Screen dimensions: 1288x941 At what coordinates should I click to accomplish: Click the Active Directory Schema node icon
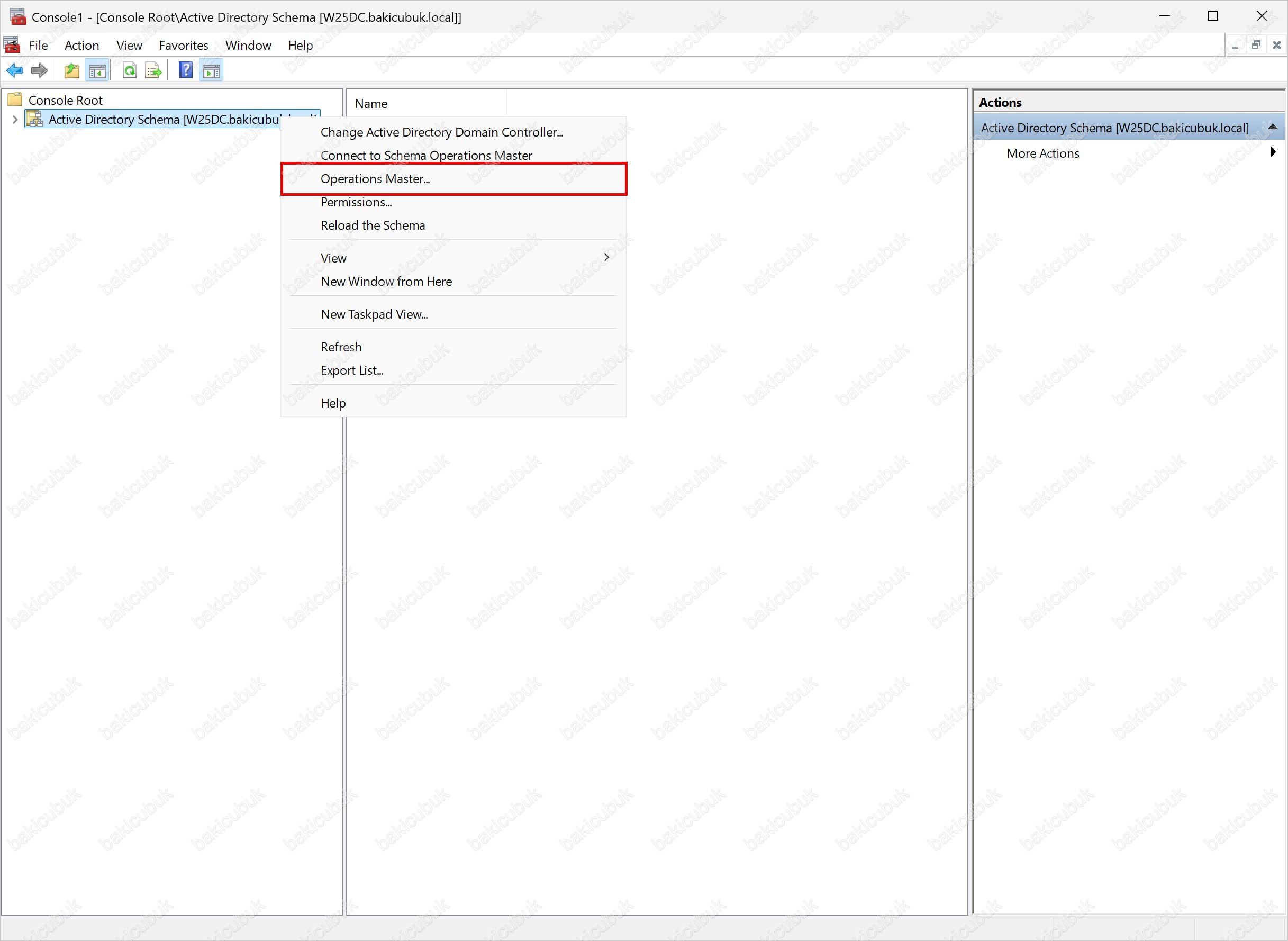pos(35,119)
